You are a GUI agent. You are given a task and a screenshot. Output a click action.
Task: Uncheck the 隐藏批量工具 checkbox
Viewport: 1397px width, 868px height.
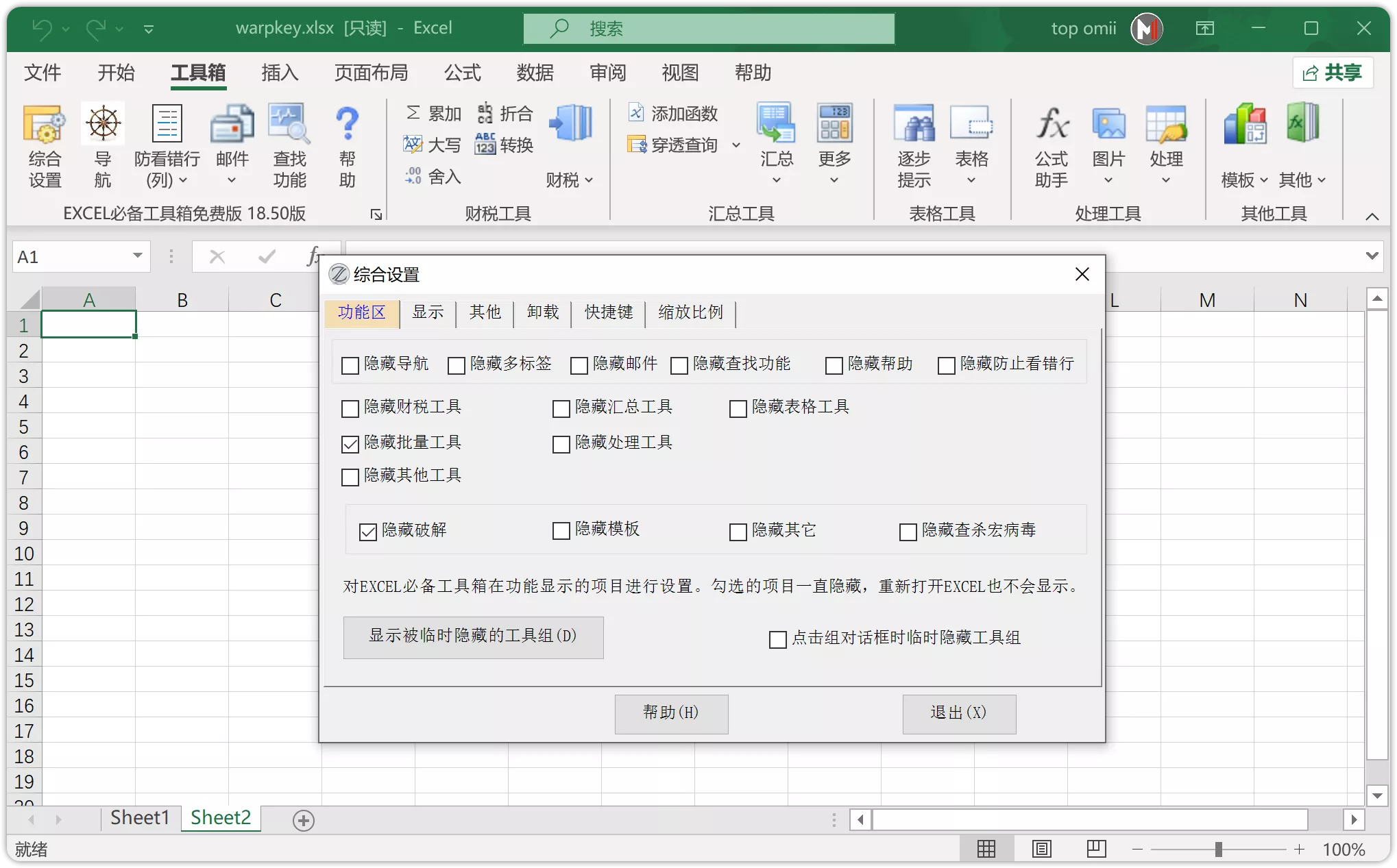coord(350,444)
